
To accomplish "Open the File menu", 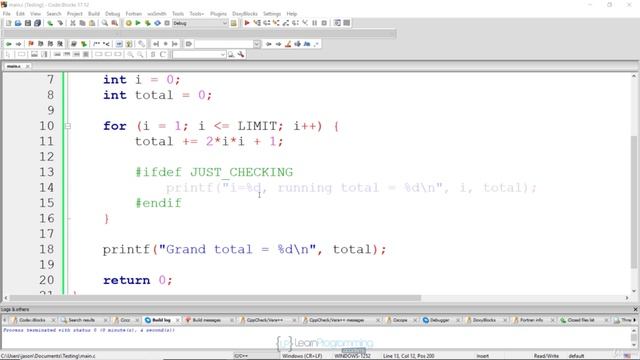I will pyautogui.click(x=7, y=14).
